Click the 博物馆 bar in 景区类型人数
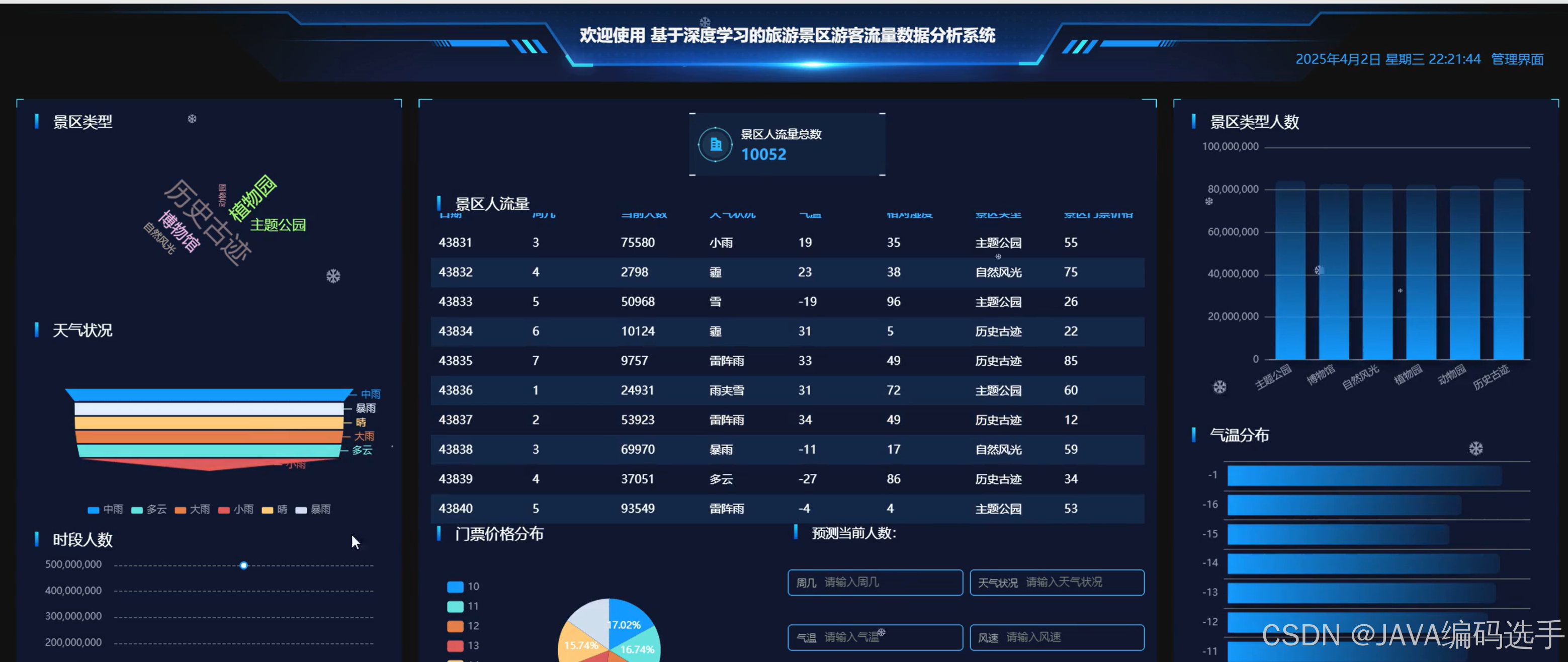Image resolution: width=1568 pixels, height=662 pixels. 1334,272
